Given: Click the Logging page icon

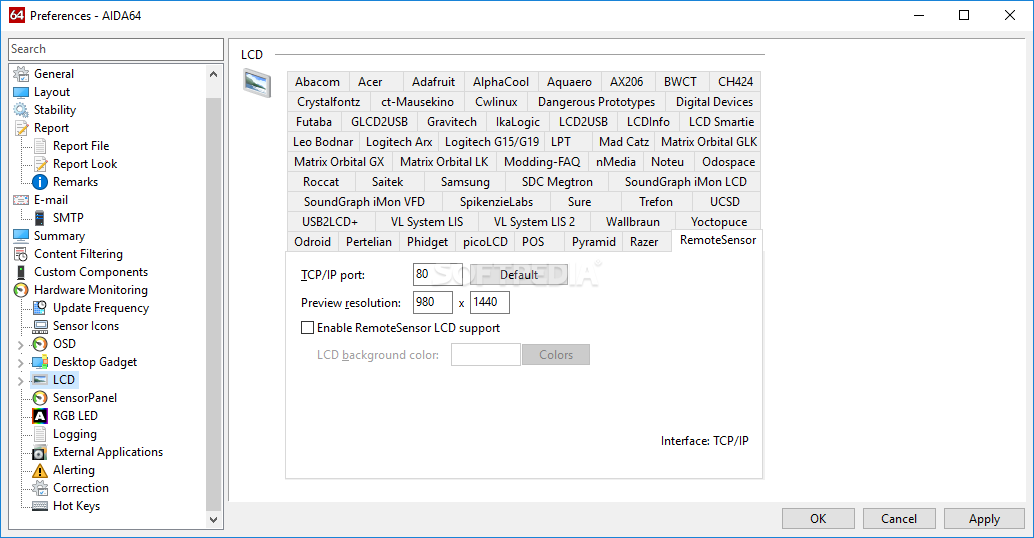Looking at the screenshot, I should pyautogui.click(x=40, y=434).
